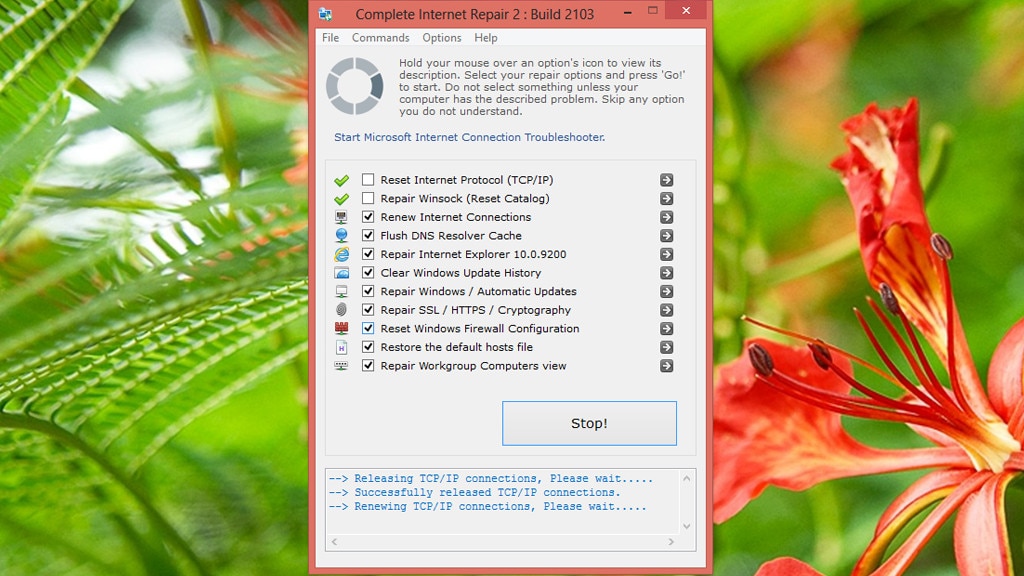Run Renew Internet Connections via arrow button
The image size is (1024, 576).
666,217
